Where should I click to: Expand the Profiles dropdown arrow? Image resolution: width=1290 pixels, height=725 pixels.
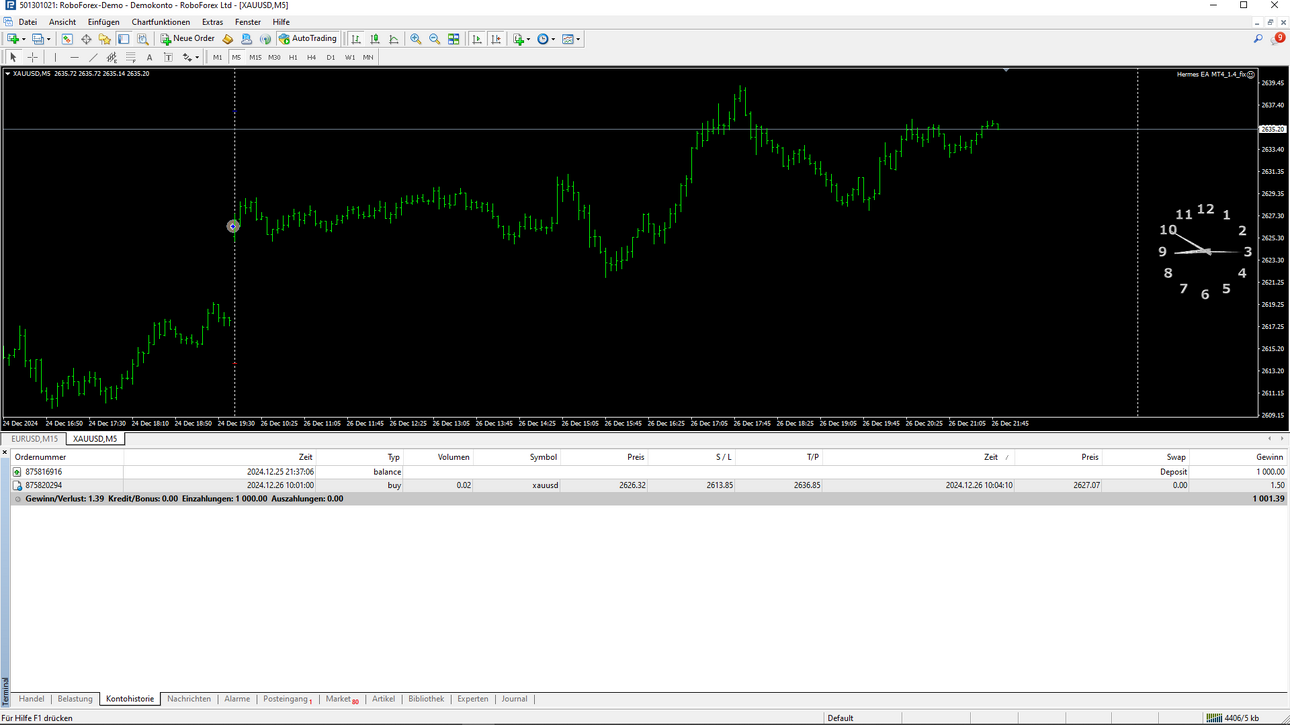[x=49, y=39]
